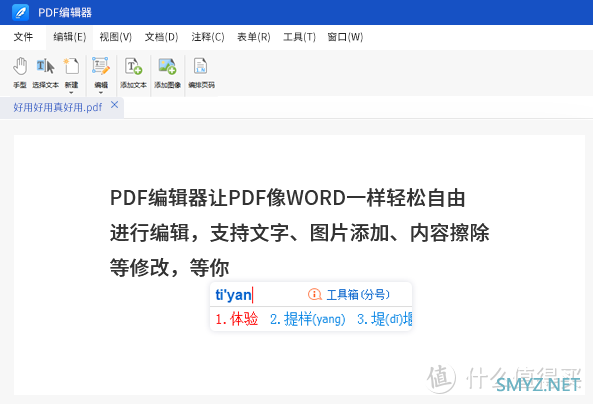Activate the 选择文本 select text tool
The height and width of the screenshot is (404, 593).
tap(45, 73)
